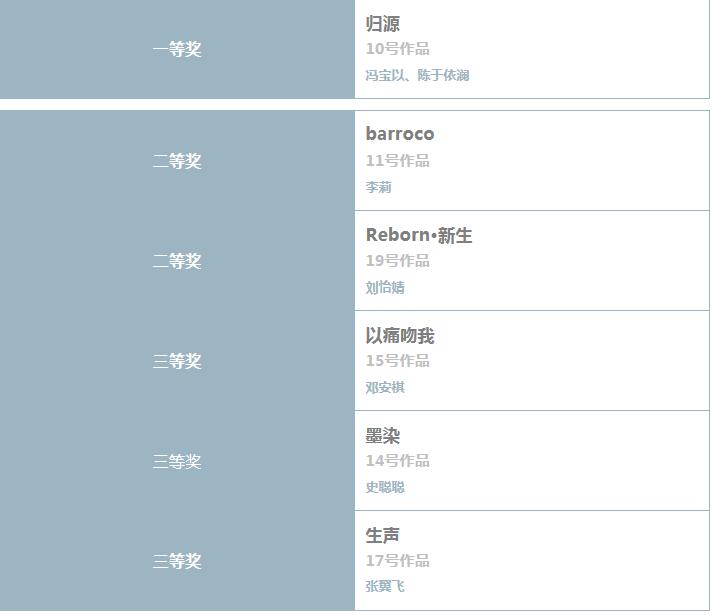Click the 10号作品 entry label

(x=397, y=49)
